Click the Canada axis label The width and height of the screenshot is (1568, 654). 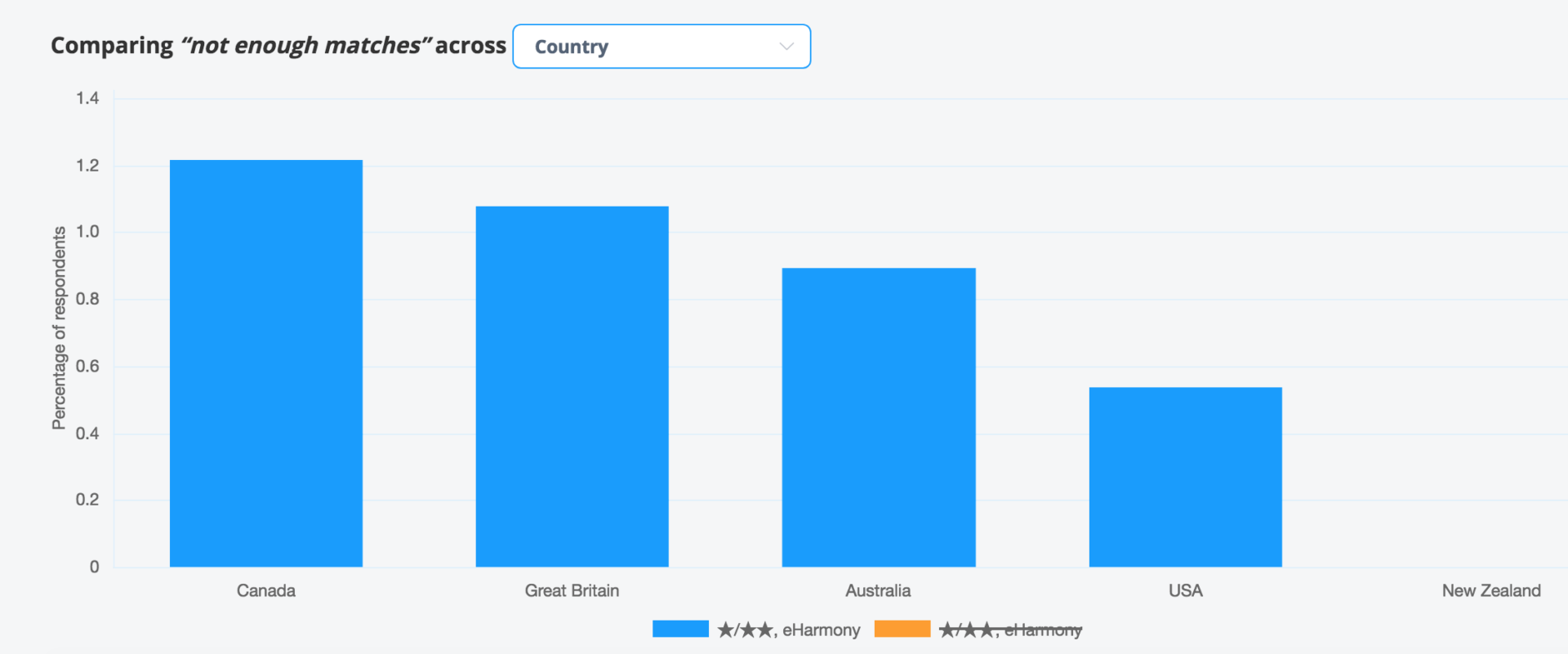click(x=266, y=590)
